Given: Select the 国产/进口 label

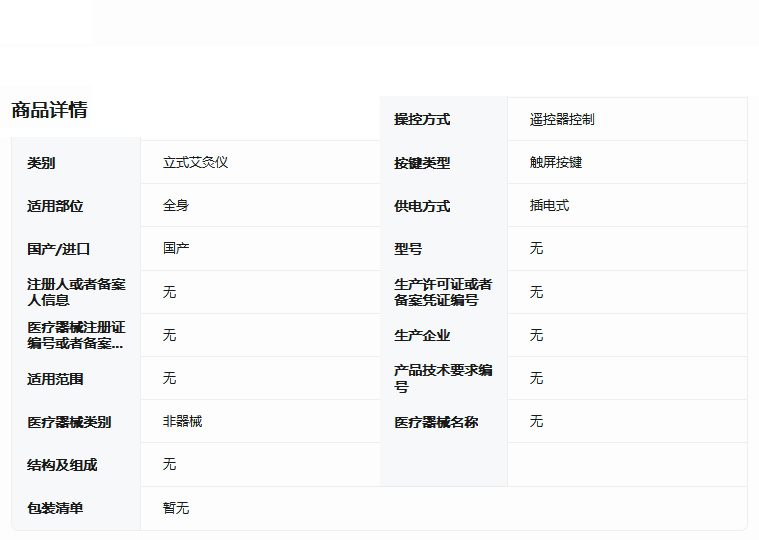Looking at the screenshot, I should click(59, 249).
